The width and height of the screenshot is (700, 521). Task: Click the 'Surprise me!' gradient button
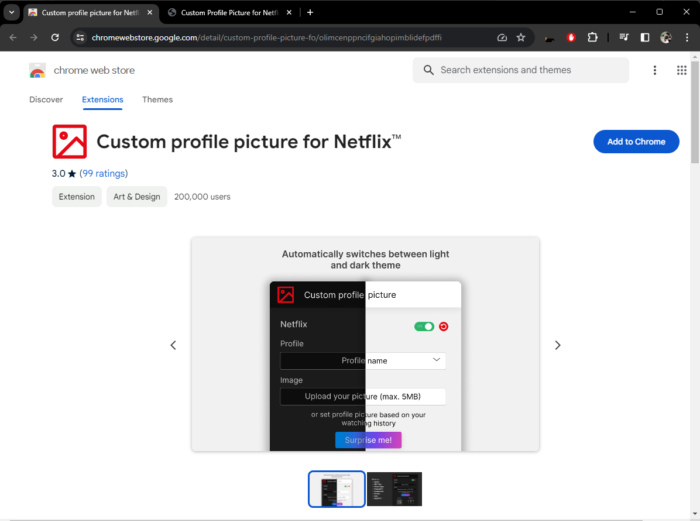click(x=368, y=440)
